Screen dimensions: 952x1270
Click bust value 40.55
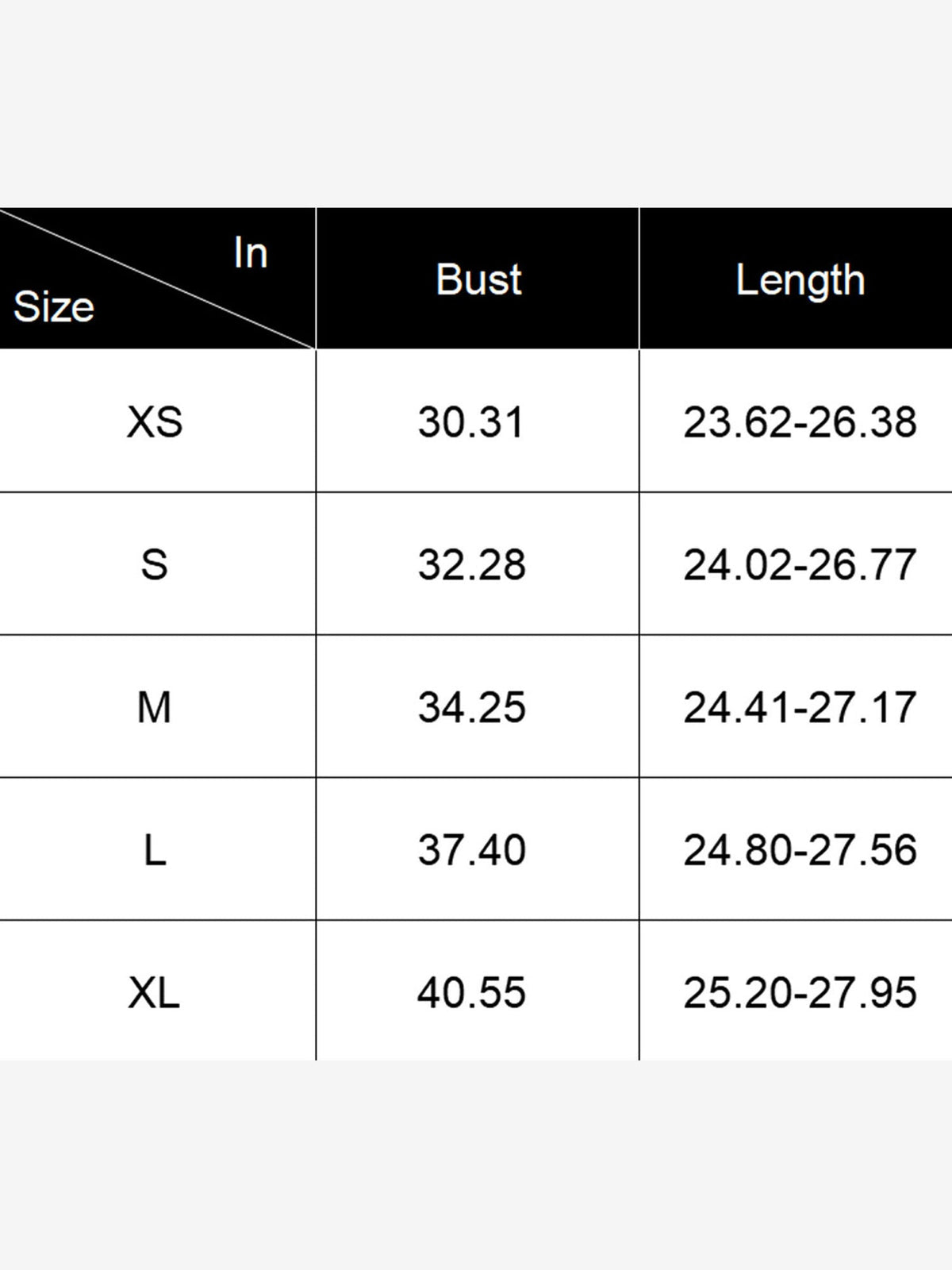[x=472, y=992]
